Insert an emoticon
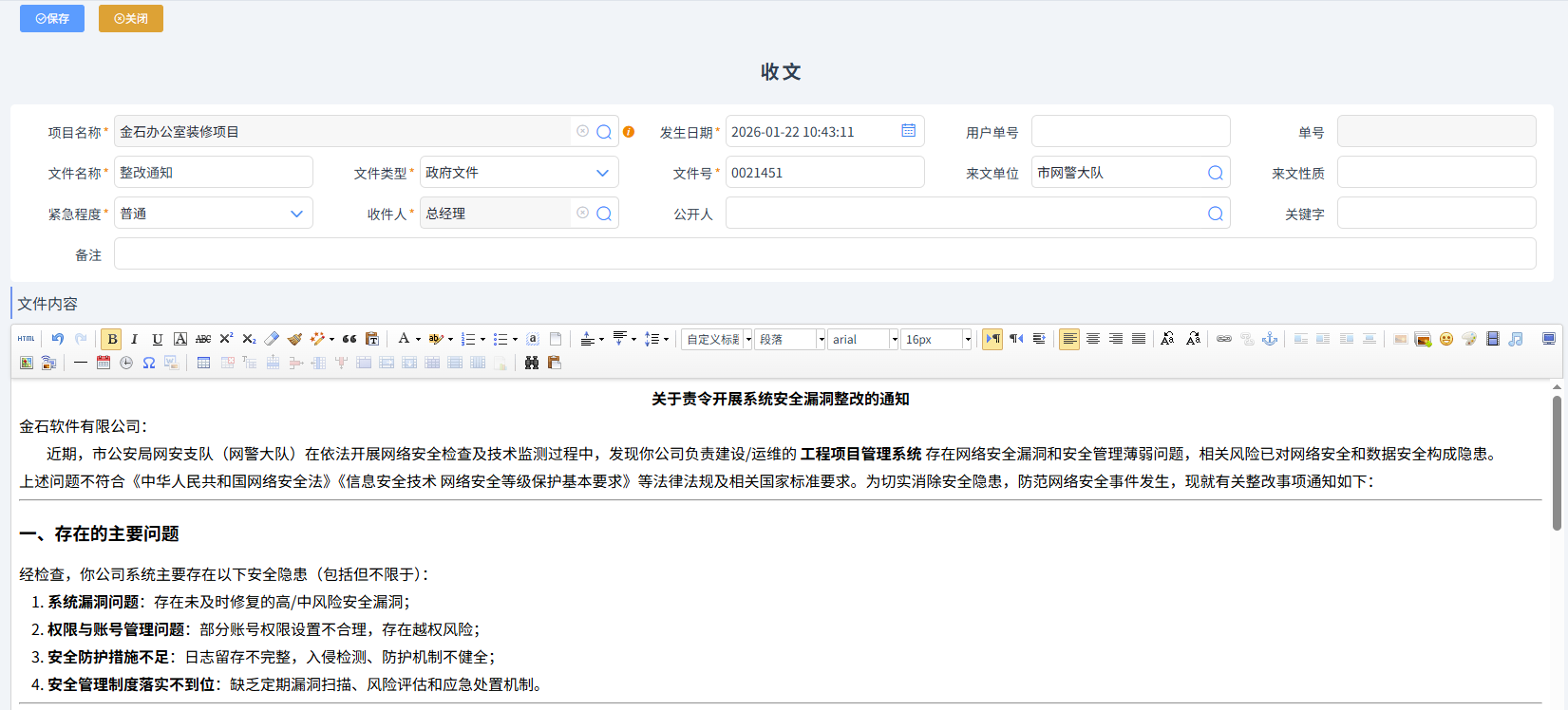Image resolution: width=1568 pixels, height=710 pixels. [1446, 339]
